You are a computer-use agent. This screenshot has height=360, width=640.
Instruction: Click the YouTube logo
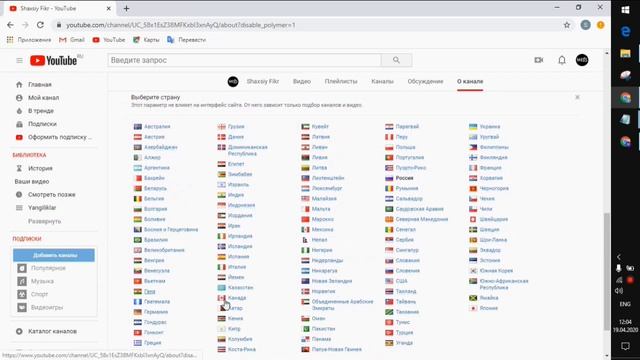click(53, 60)
